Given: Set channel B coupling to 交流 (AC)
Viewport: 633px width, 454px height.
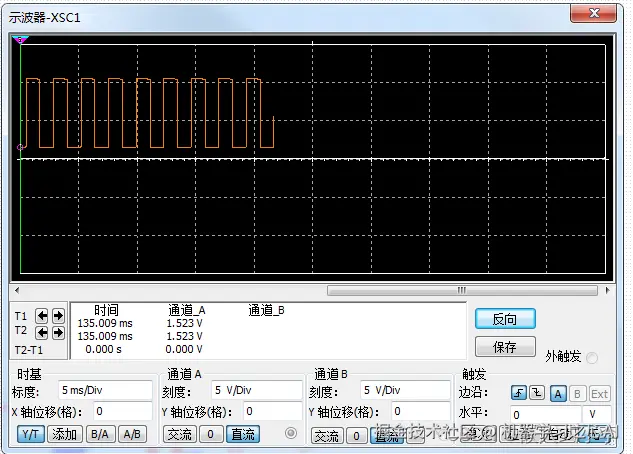Looking at the screenshot, I should [x=327, y=436].
